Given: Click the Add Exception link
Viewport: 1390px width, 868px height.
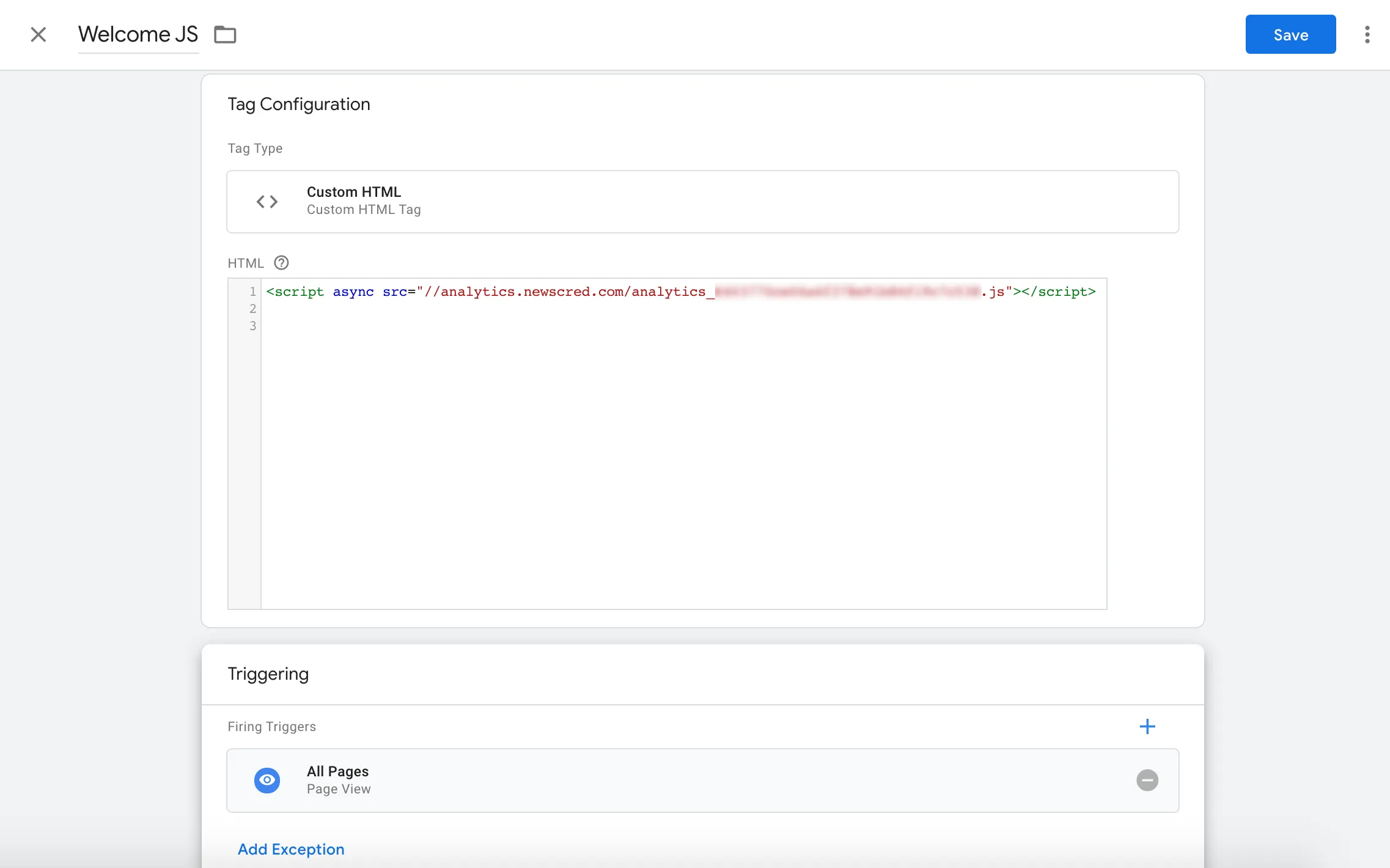Looking at the screenshot, I should pos(291,849).
